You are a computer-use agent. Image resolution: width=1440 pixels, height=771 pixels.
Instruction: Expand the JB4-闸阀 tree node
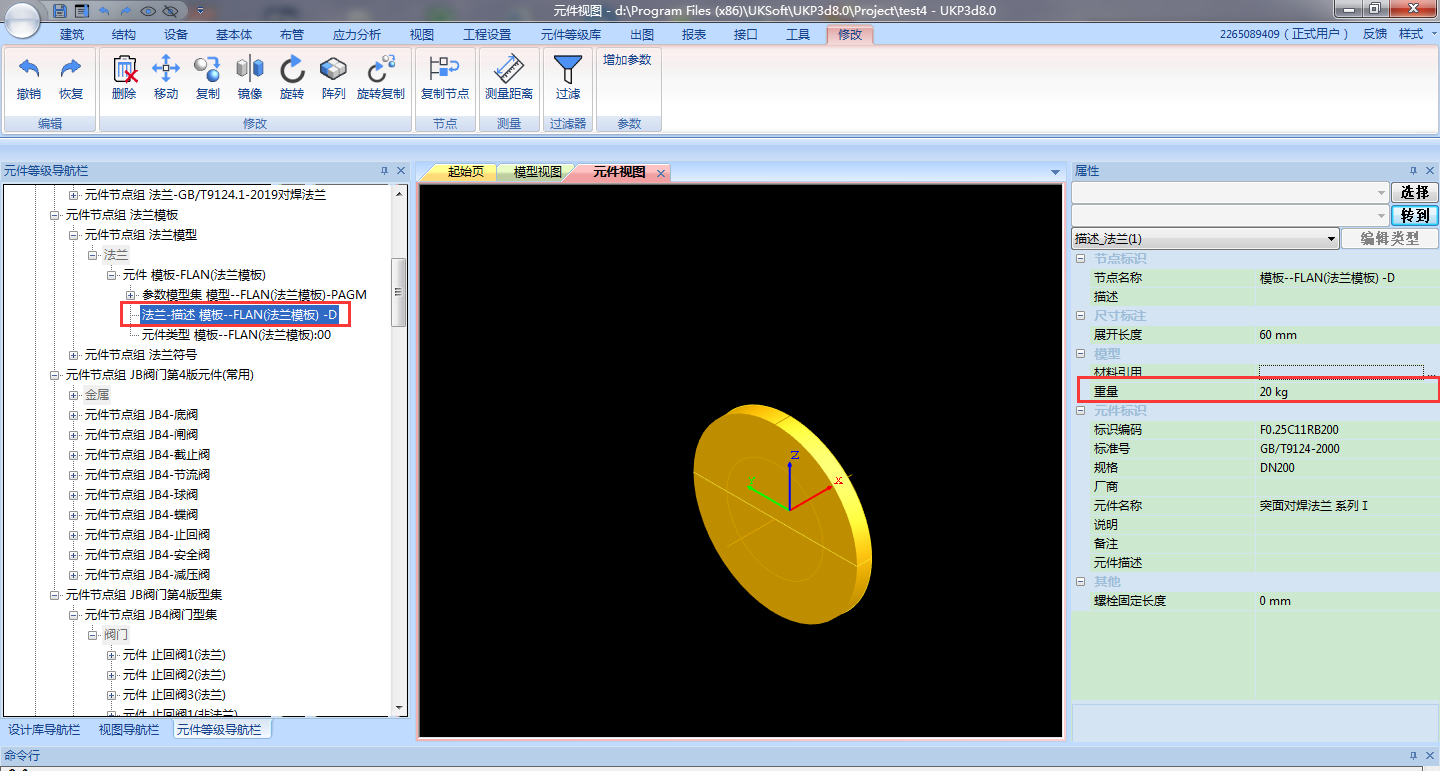coord(74,435)
